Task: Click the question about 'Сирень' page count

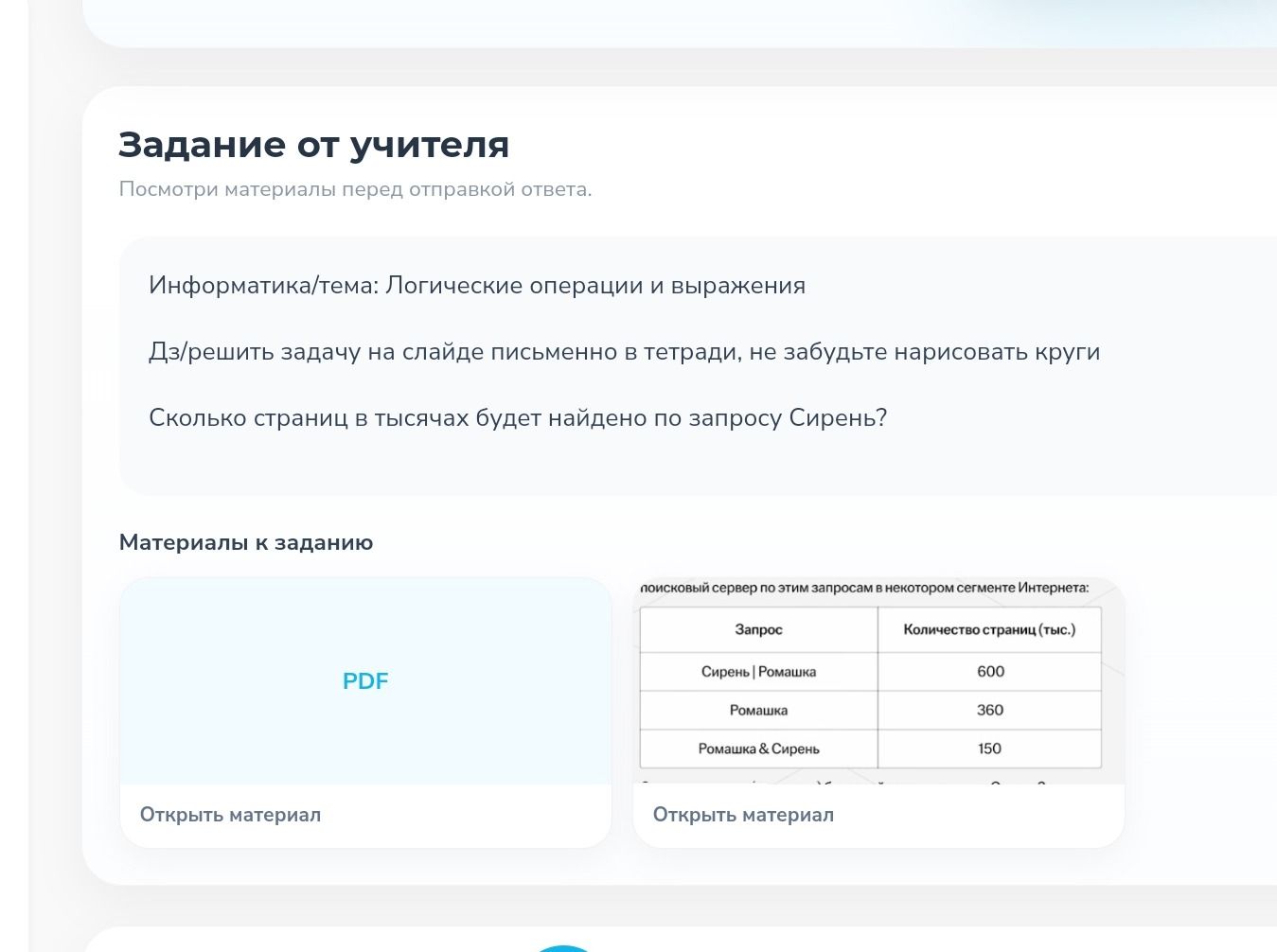Action: 518,418
